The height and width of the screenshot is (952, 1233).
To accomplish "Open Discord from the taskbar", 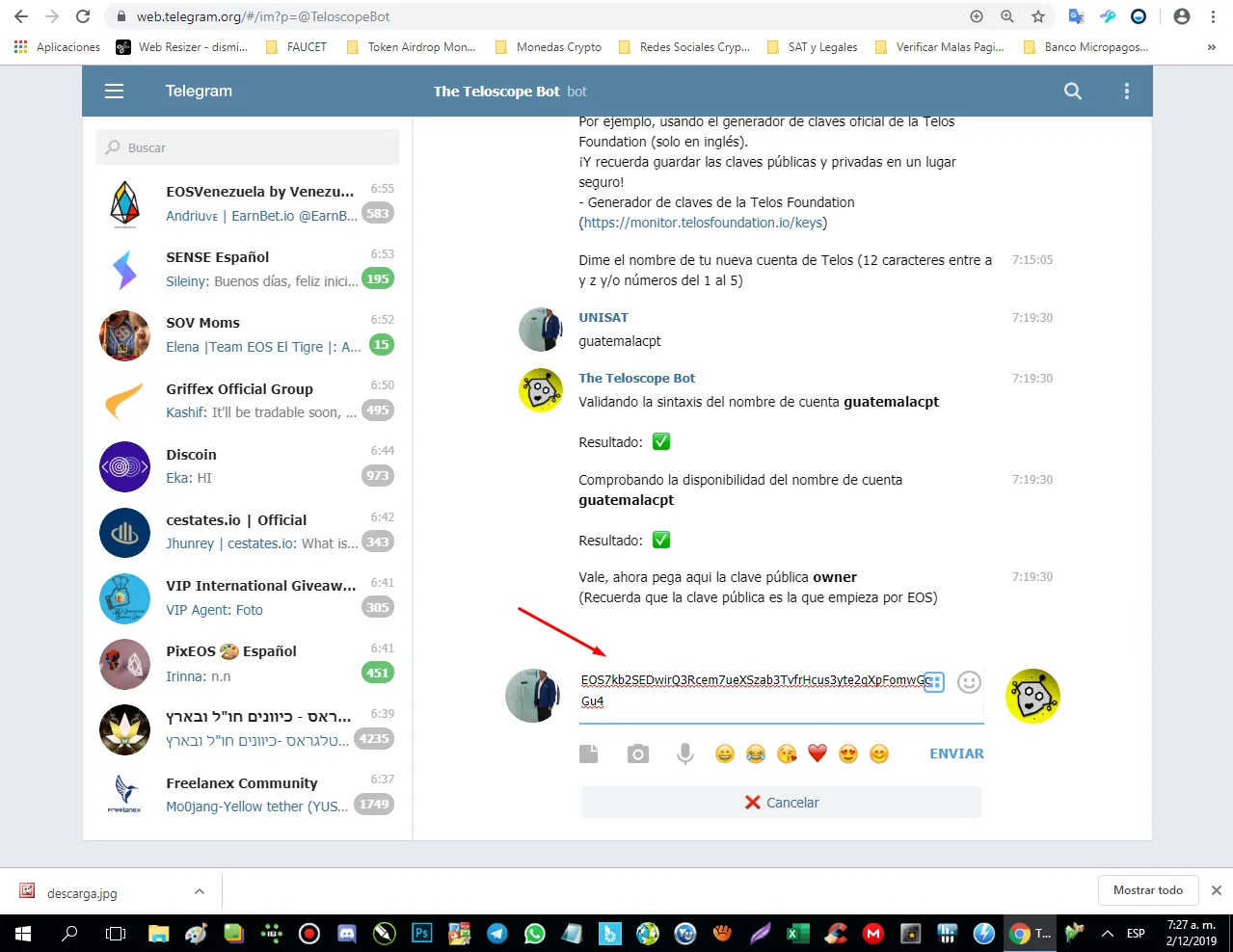I will coord(347,933).
